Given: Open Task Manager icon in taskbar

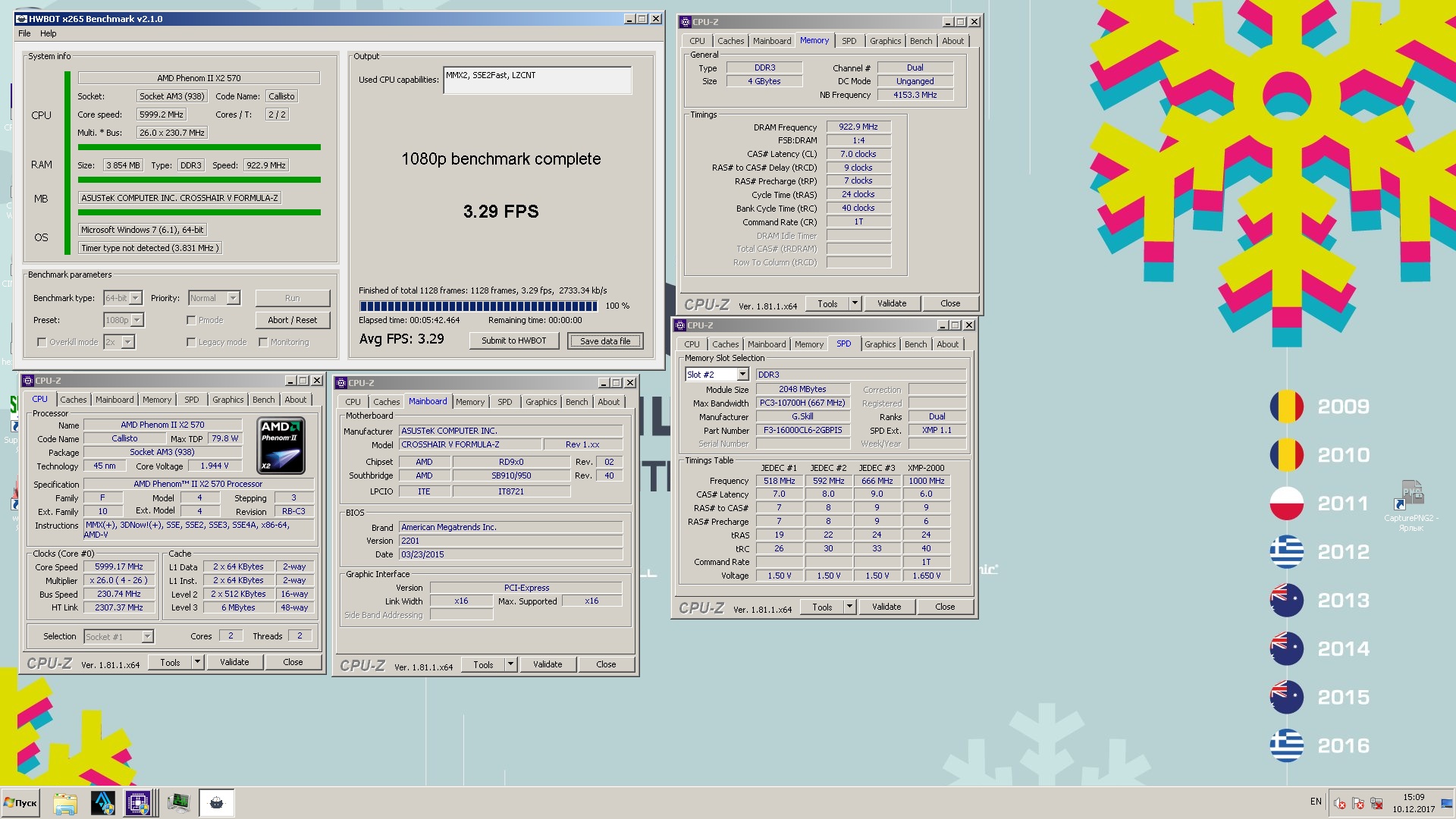Looking at the screenshot, I should coord(178,803).
